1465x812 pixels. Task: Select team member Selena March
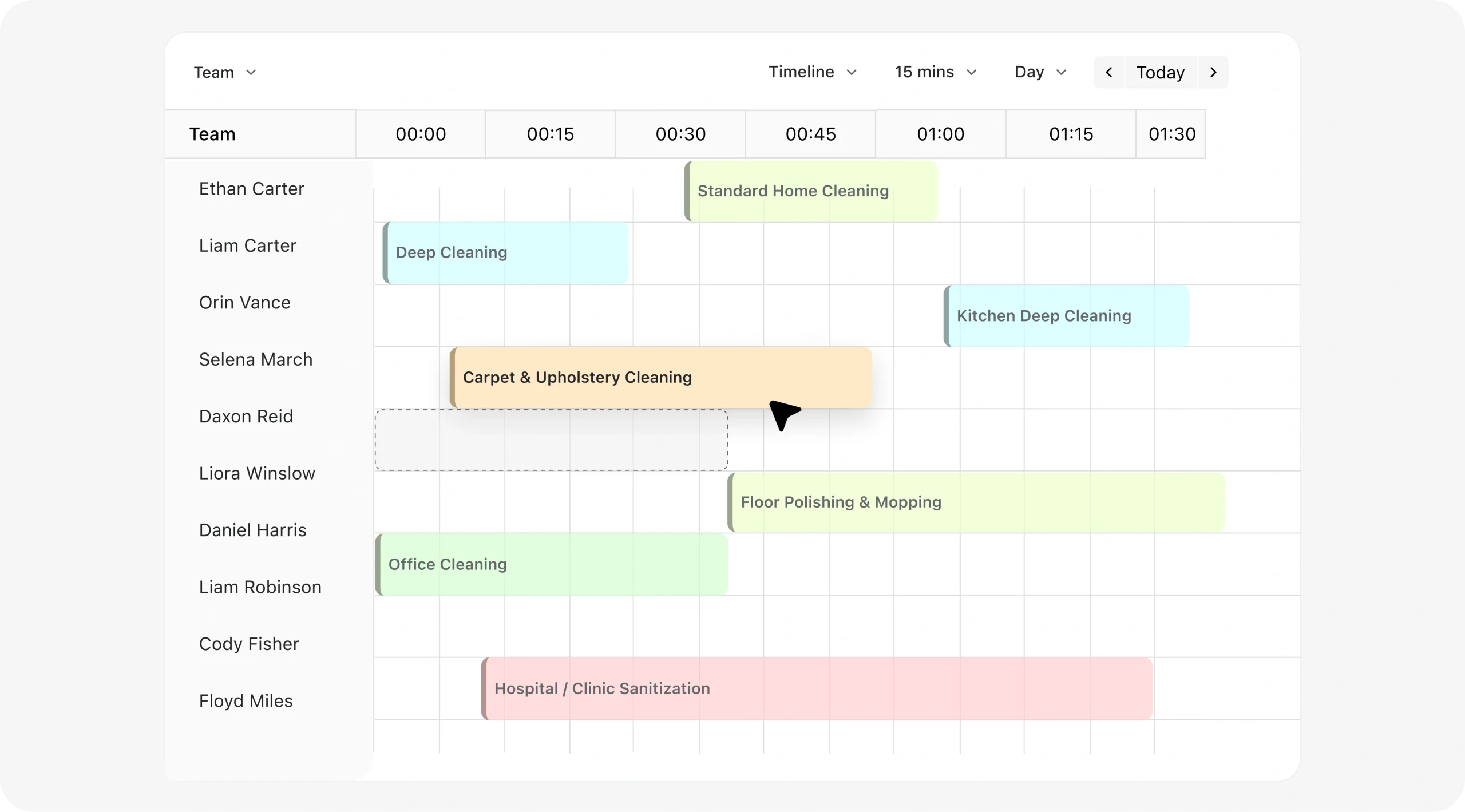click(x=256, y=359)
